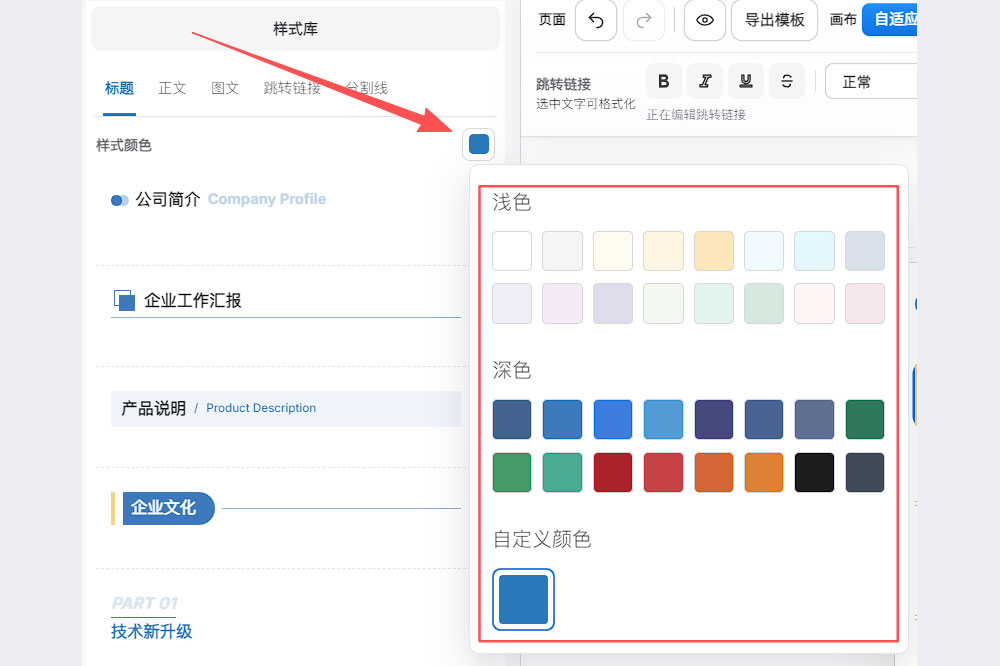Toggle bold formatting
This screenshot has height=666, width=1000.
pos(664,81)
